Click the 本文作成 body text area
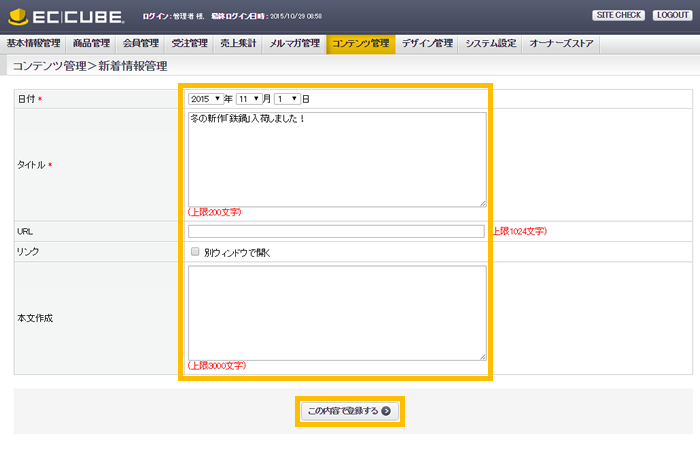Viewport: 700px width, 450px height. click(336, 312)
